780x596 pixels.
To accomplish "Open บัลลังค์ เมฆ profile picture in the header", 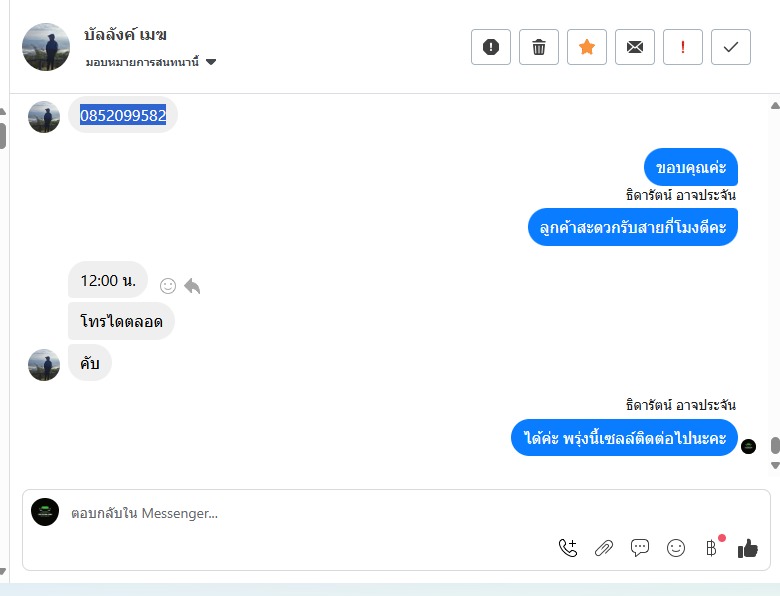I will [x=46, y=47].
